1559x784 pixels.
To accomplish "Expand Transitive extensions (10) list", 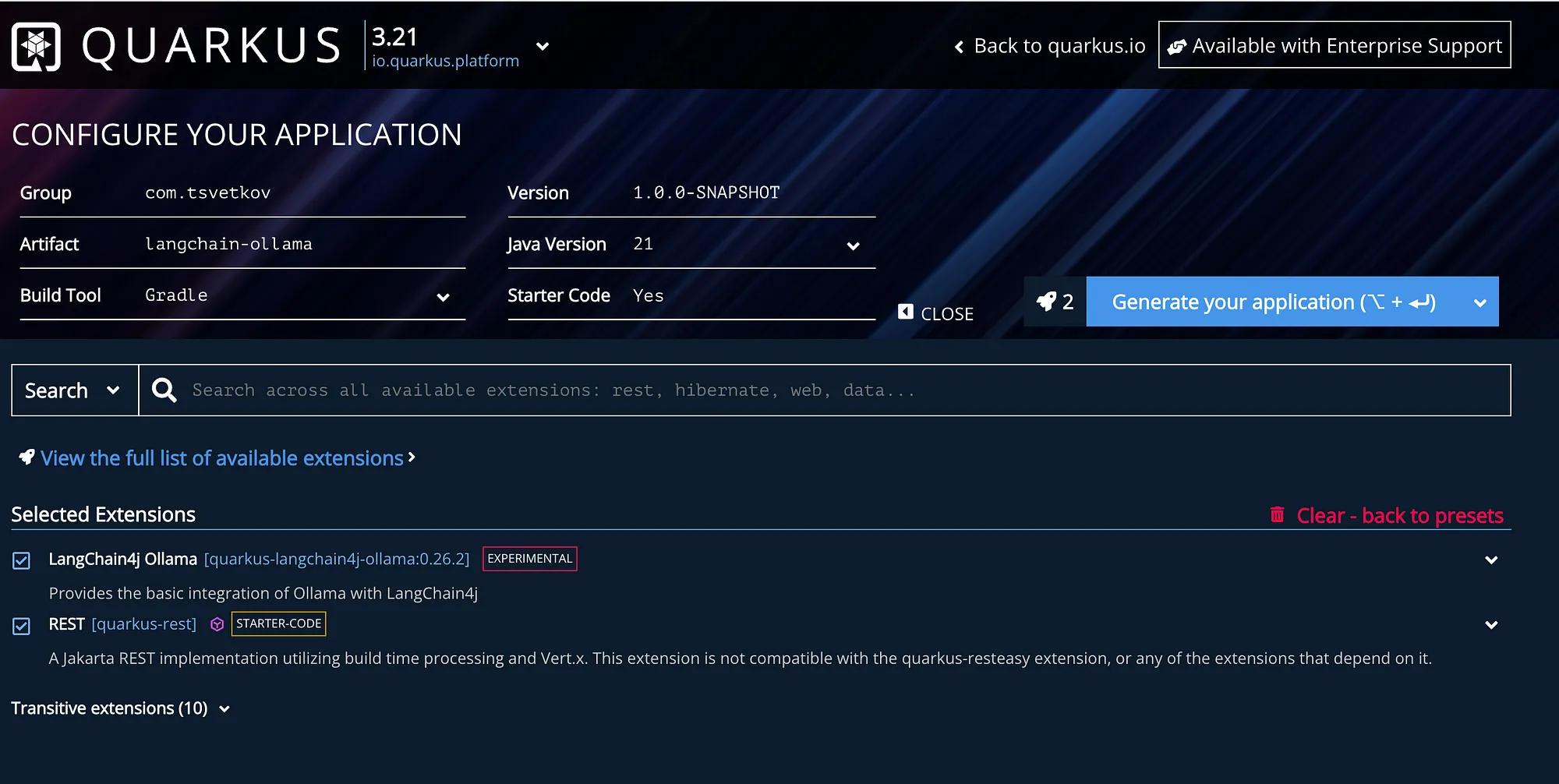I will point(121,708).
